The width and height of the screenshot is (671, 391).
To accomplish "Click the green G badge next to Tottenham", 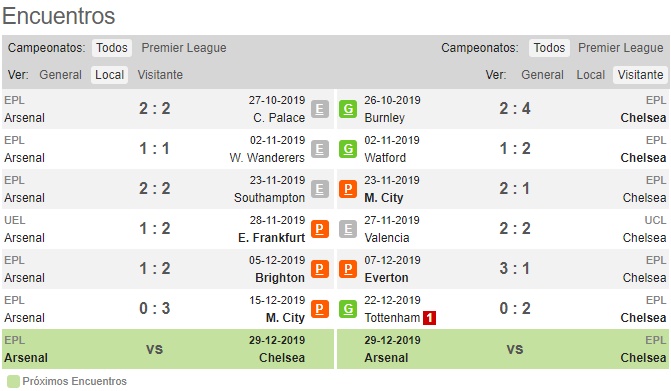I will (x=348, y=309).
